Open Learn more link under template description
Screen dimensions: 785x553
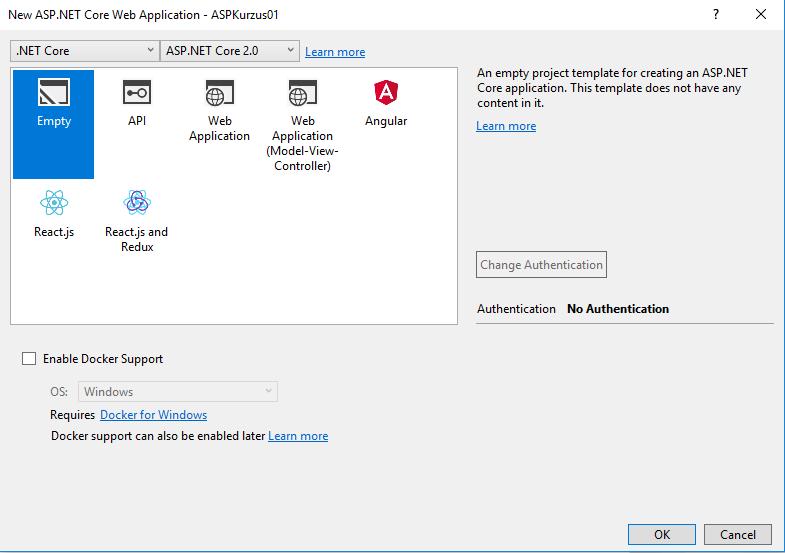(x=506, y=126)
